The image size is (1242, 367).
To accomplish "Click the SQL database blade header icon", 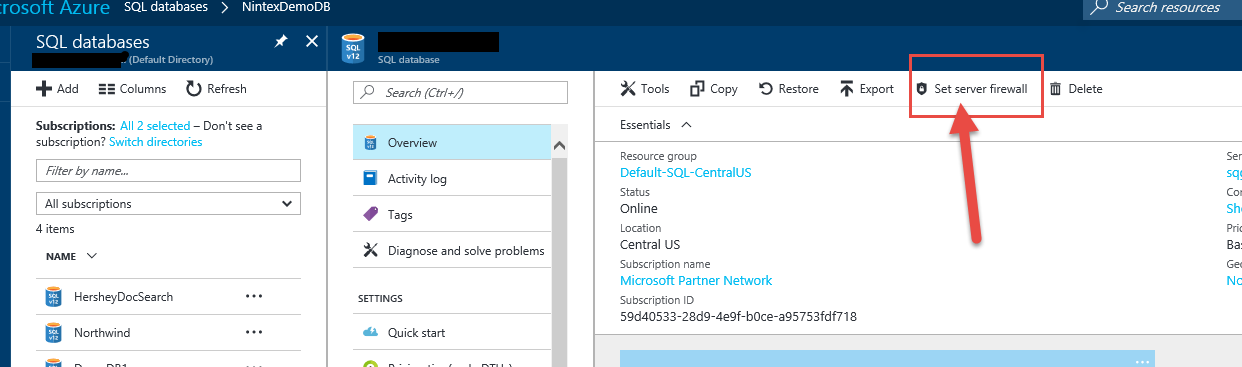I will coord(353,48).
